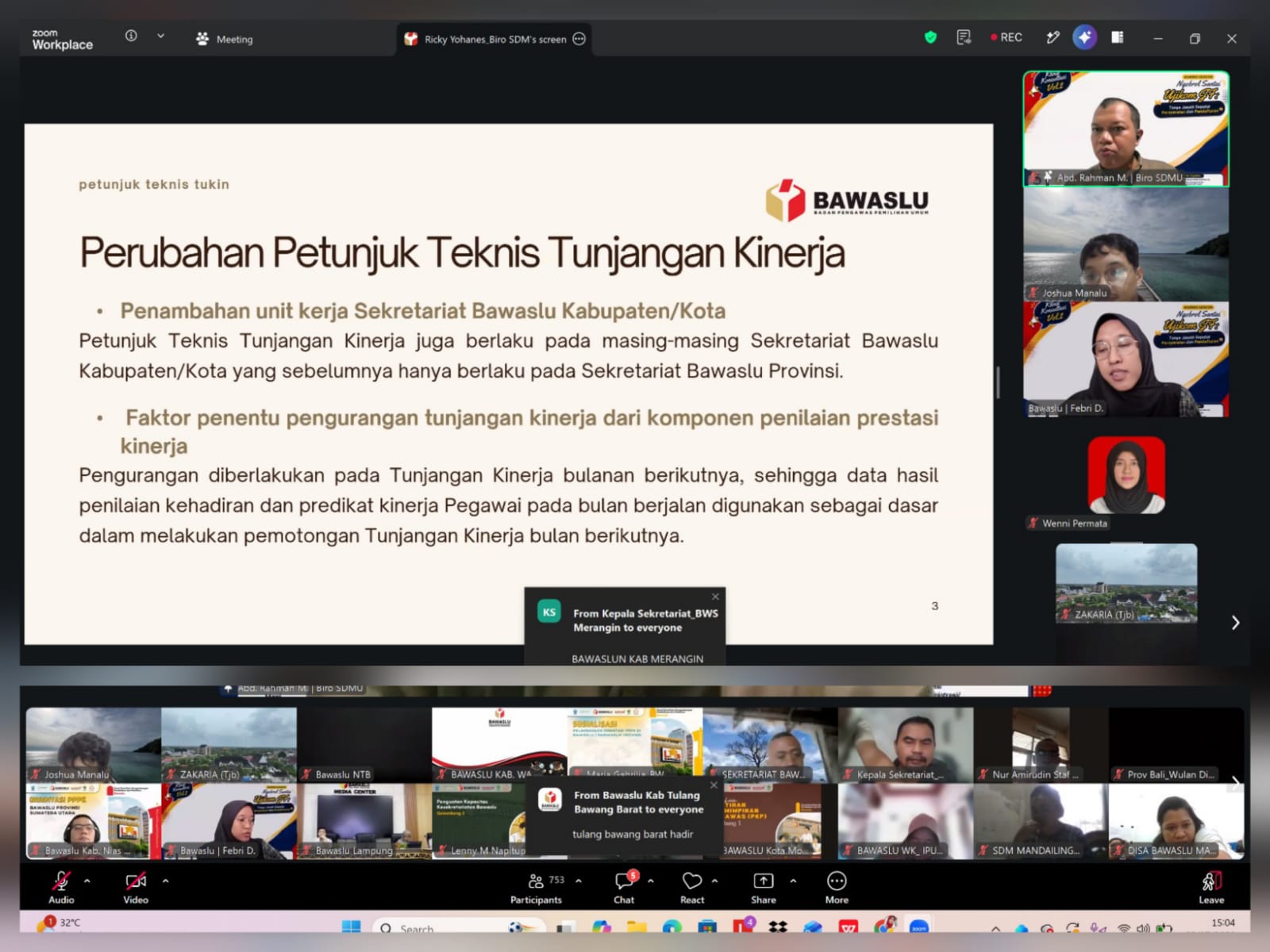Close the Kepala Sekretariat_BWS chat popup
Image resolution: width=1270 pixels, height=952 pixels.
pos(715,597)
